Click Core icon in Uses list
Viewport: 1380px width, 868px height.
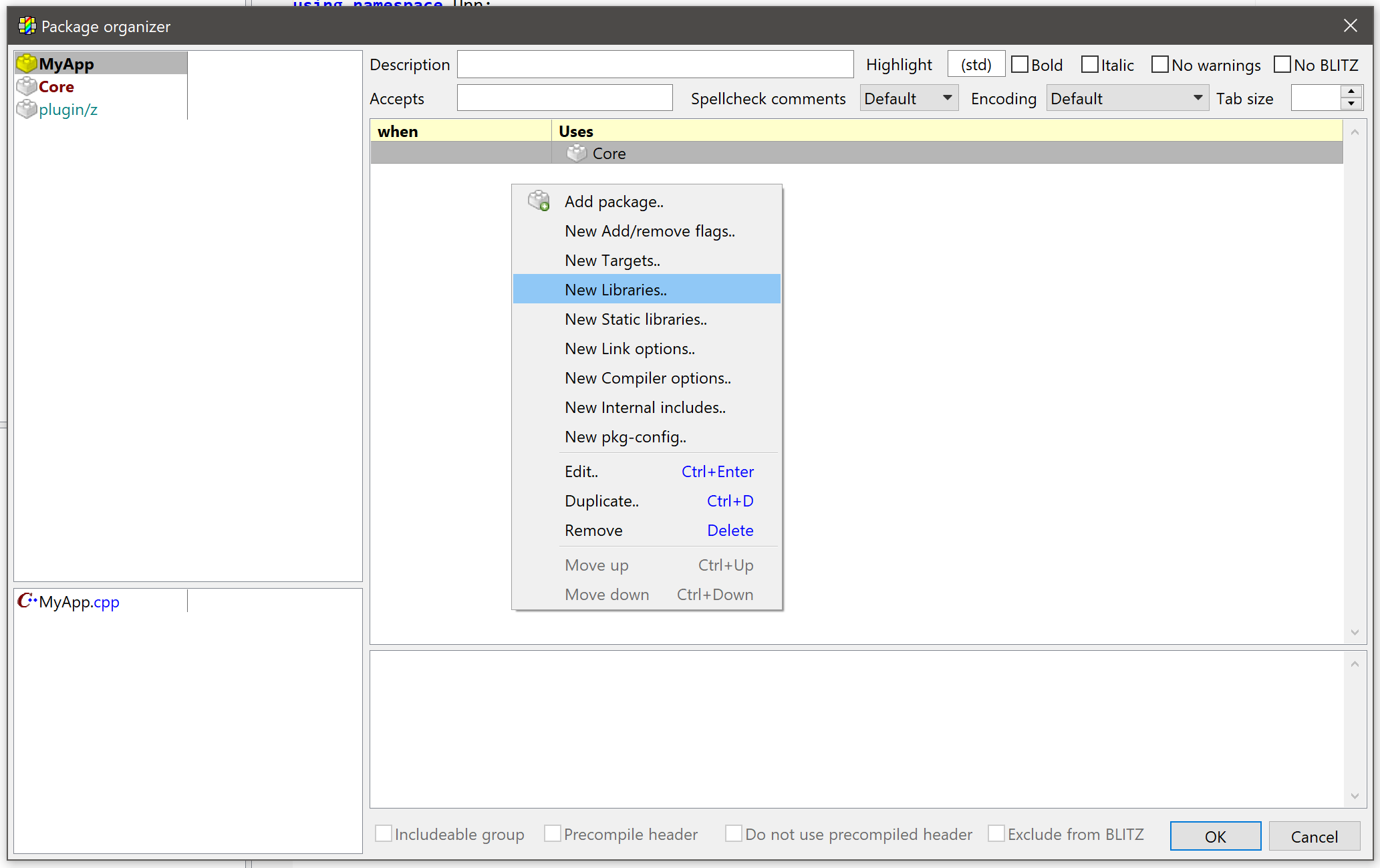click(576, 153)
